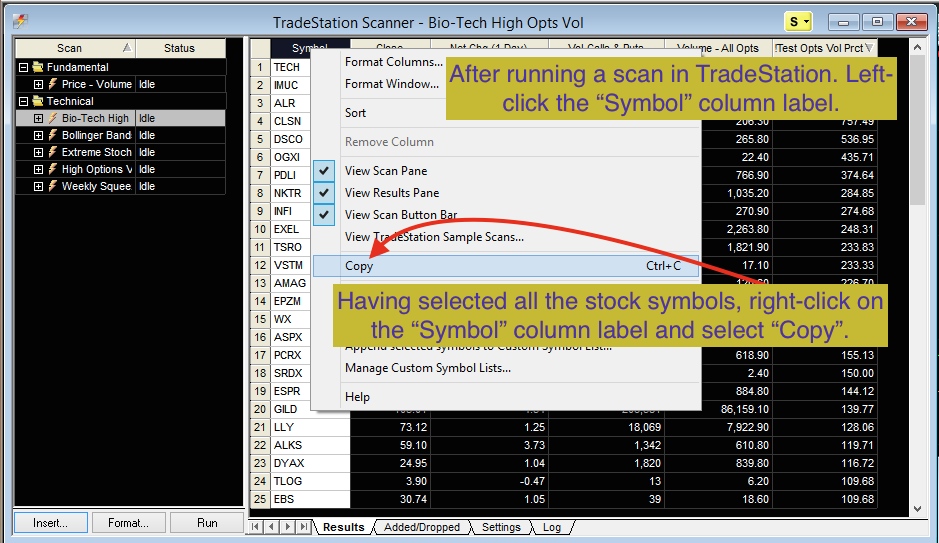Click the Status column header
The image size is (939, 543).
point(180,48)
